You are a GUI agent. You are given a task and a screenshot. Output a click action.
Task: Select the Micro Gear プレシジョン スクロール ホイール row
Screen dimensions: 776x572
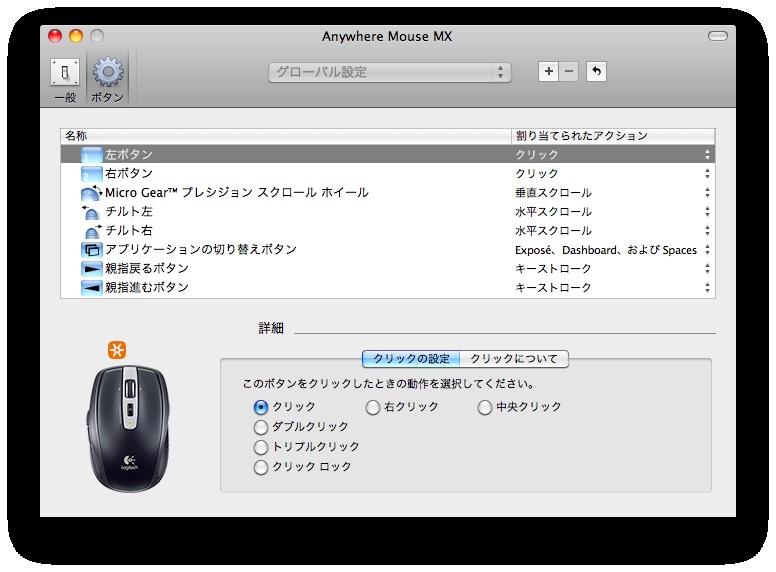coord(237,192)
